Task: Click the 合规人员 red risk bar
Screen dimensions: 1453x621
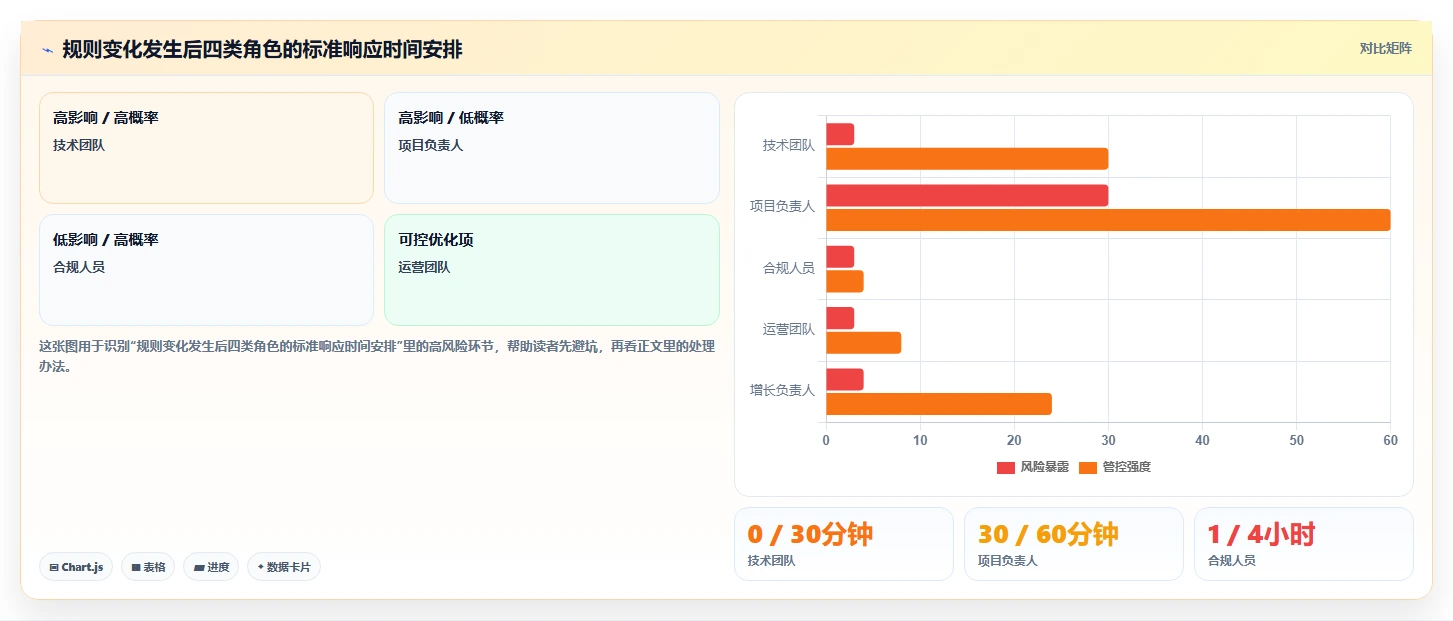Action: coord(840,257)
